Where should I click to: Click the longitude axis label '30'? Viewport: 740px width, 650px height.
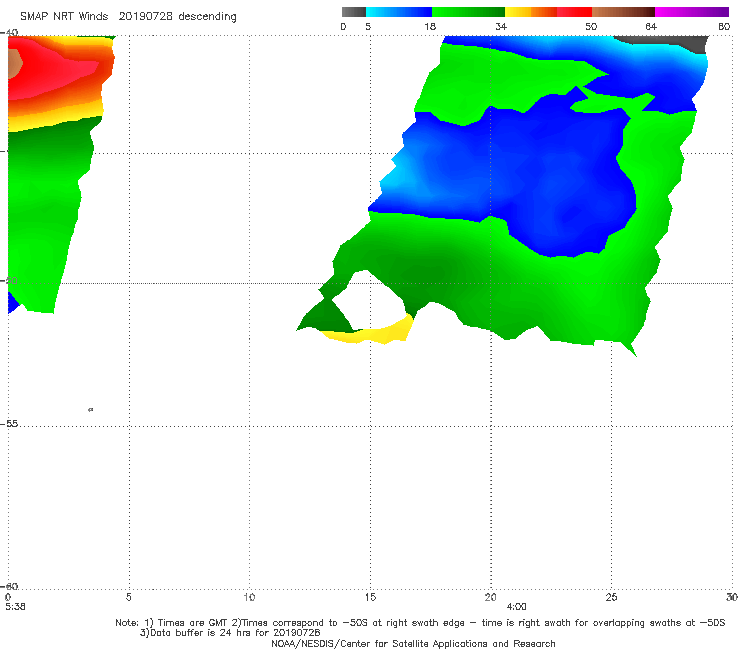[x=732, y=598]
